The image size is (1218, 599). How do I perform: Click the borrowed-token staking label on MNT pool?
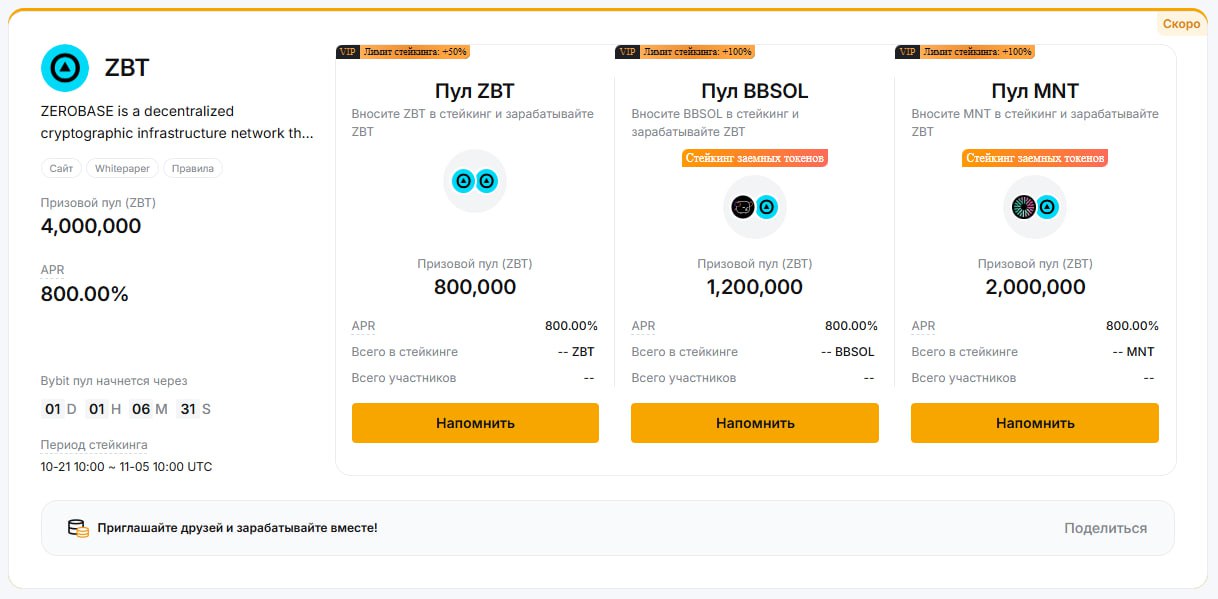[1035, 158]
